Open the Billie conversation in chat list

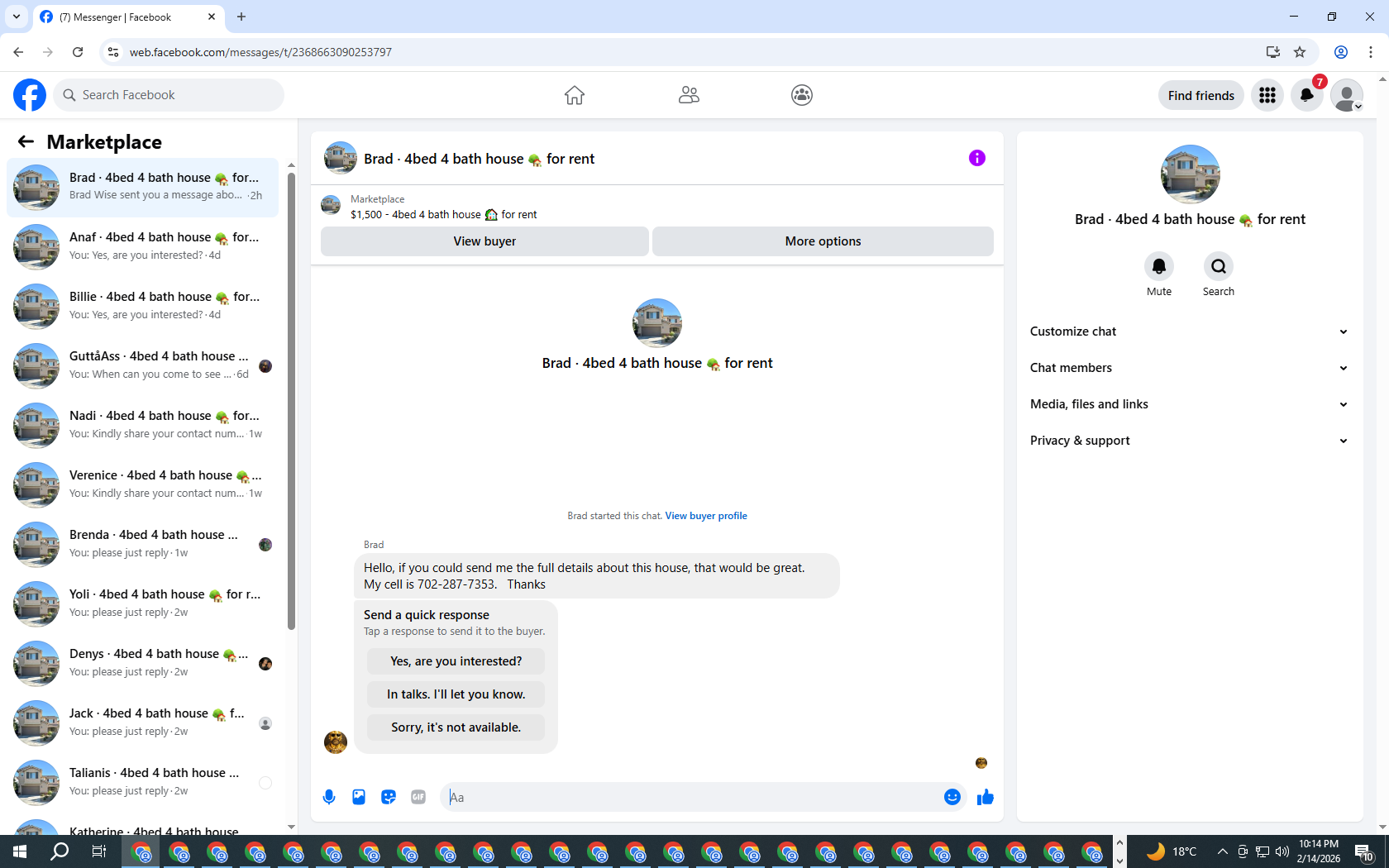143,307
